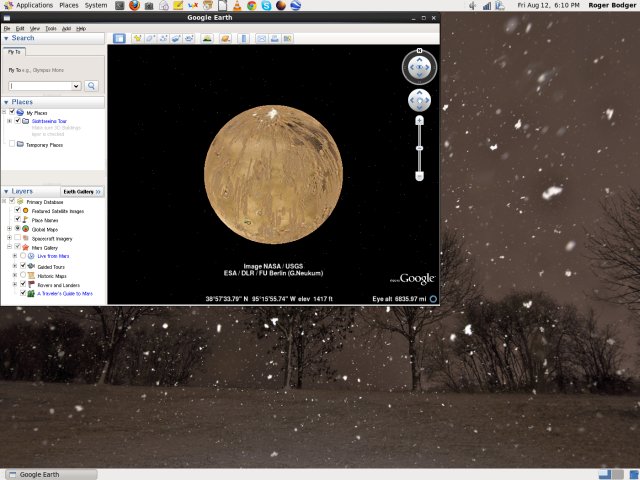Open the View menu

(35, 29)
